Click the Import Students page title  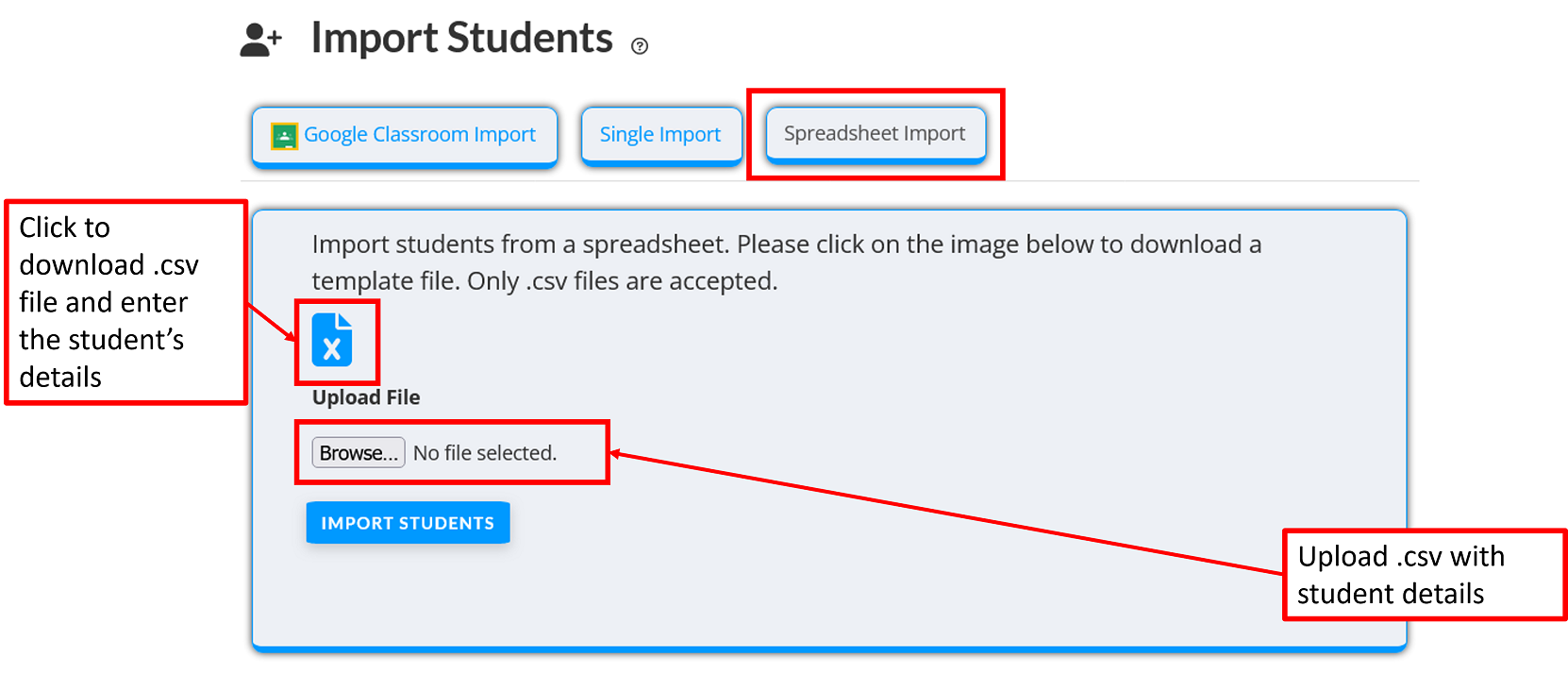coord(461,38)
